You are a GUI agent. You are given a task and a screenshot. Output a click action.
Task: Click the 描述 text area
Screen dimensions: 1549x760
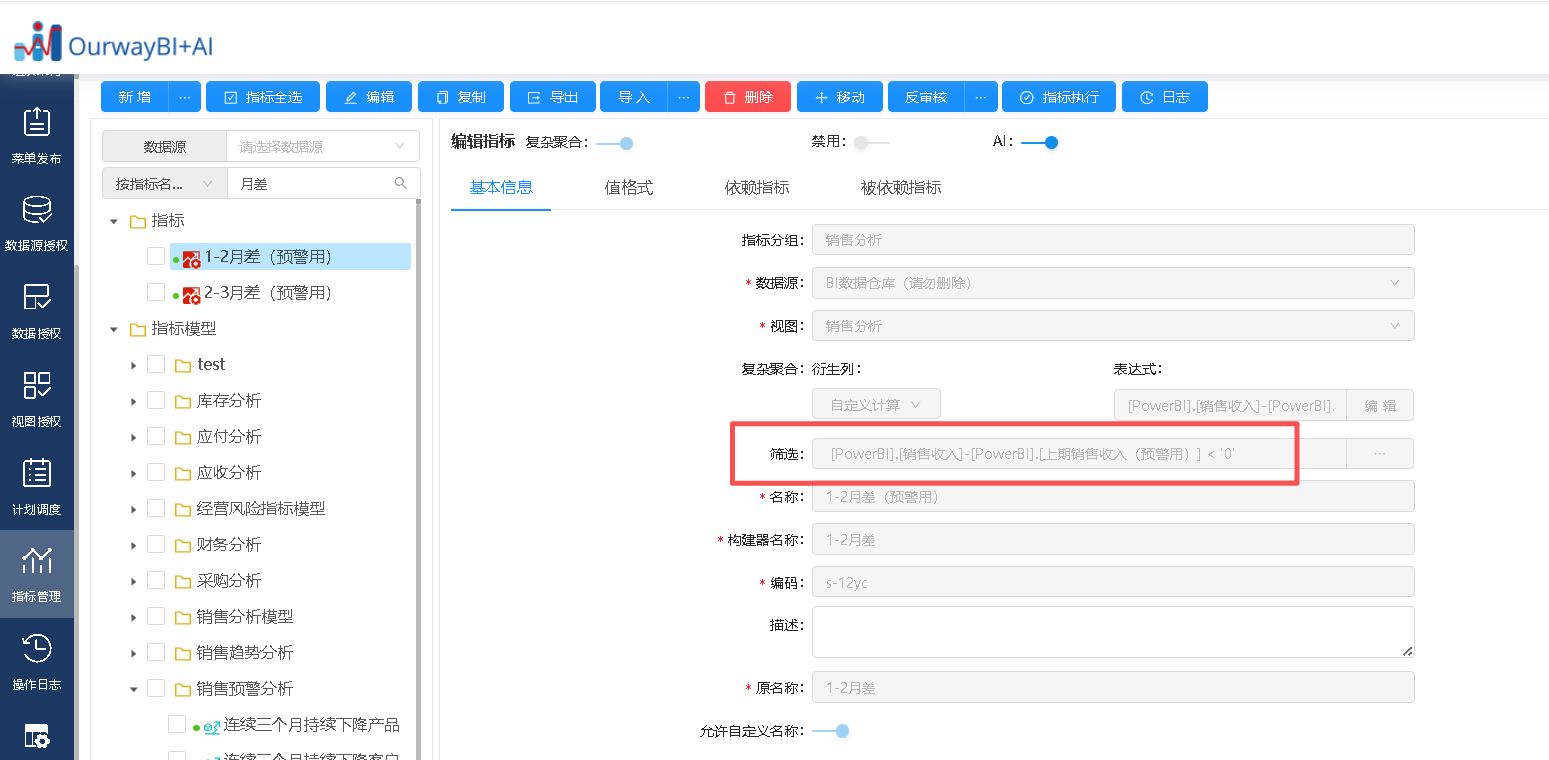coord(1113,632)
